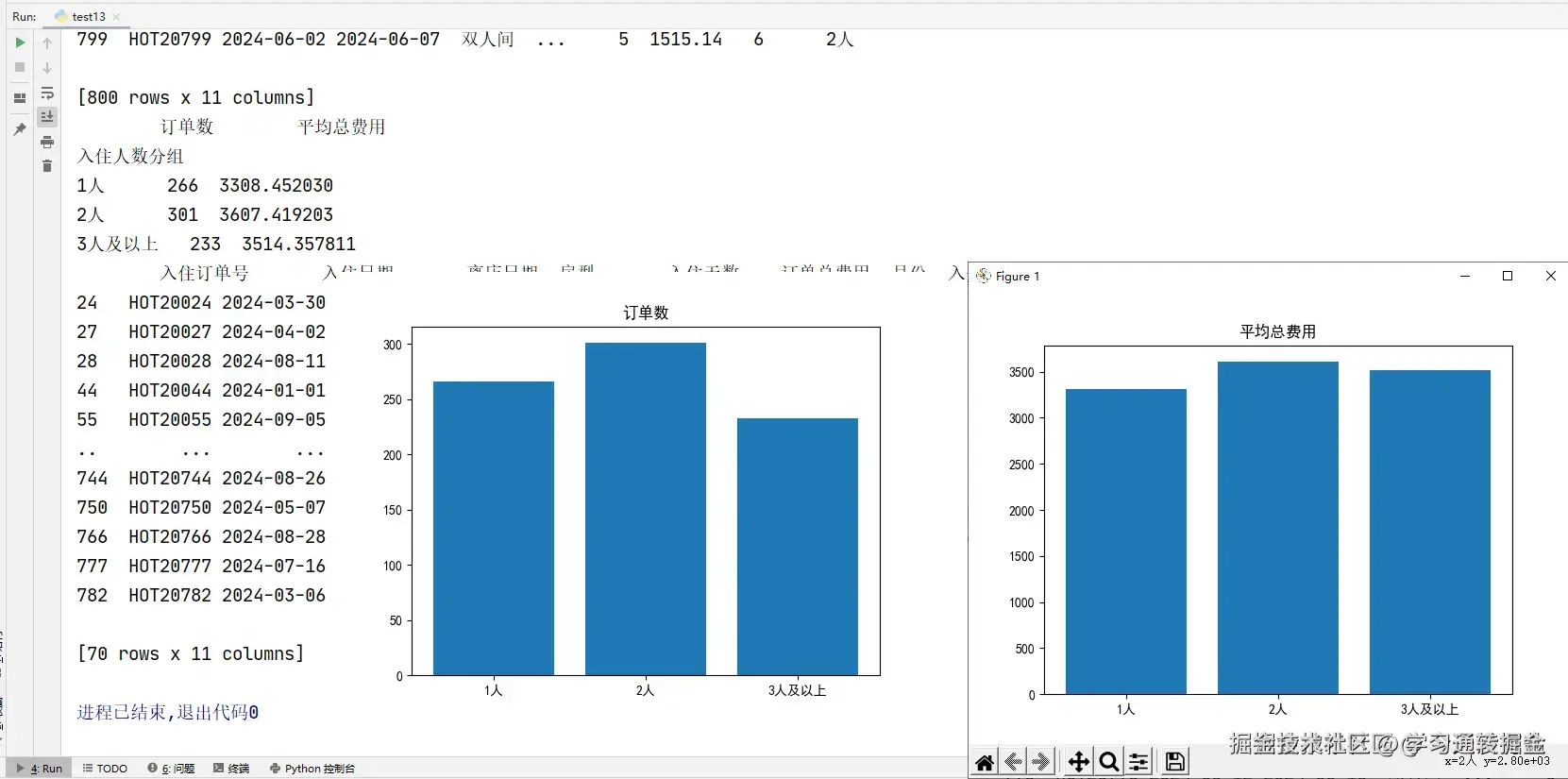Screen dimensions: 1568x779
Task: Click the Figure 1 title bar icon
Action: (984, 276)
